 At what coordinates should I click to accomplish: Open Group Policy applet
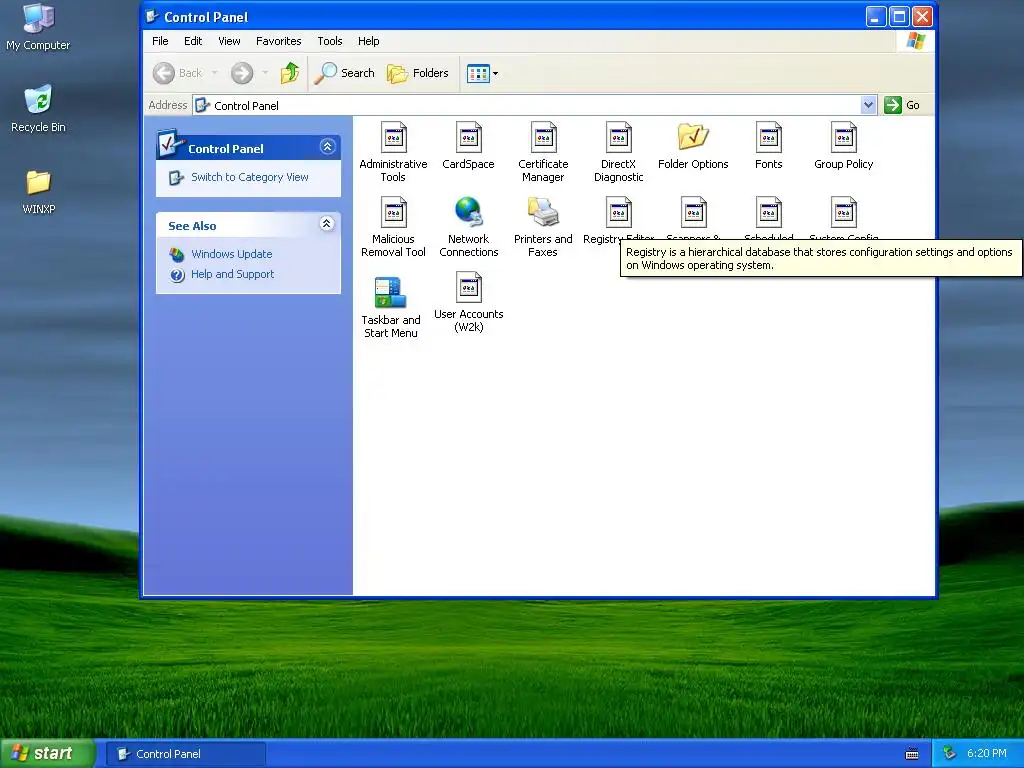(x=844, y=138)
